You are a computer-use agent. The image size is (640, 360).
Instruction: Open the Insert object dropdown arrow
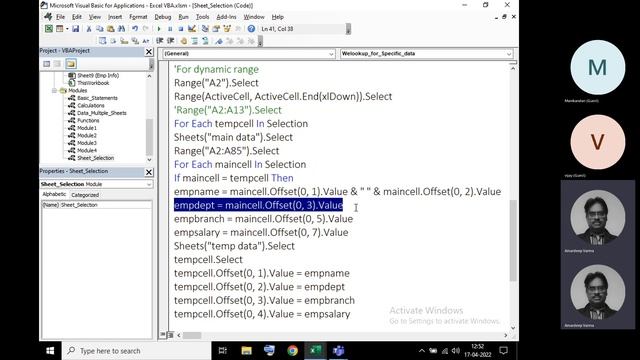67,29
